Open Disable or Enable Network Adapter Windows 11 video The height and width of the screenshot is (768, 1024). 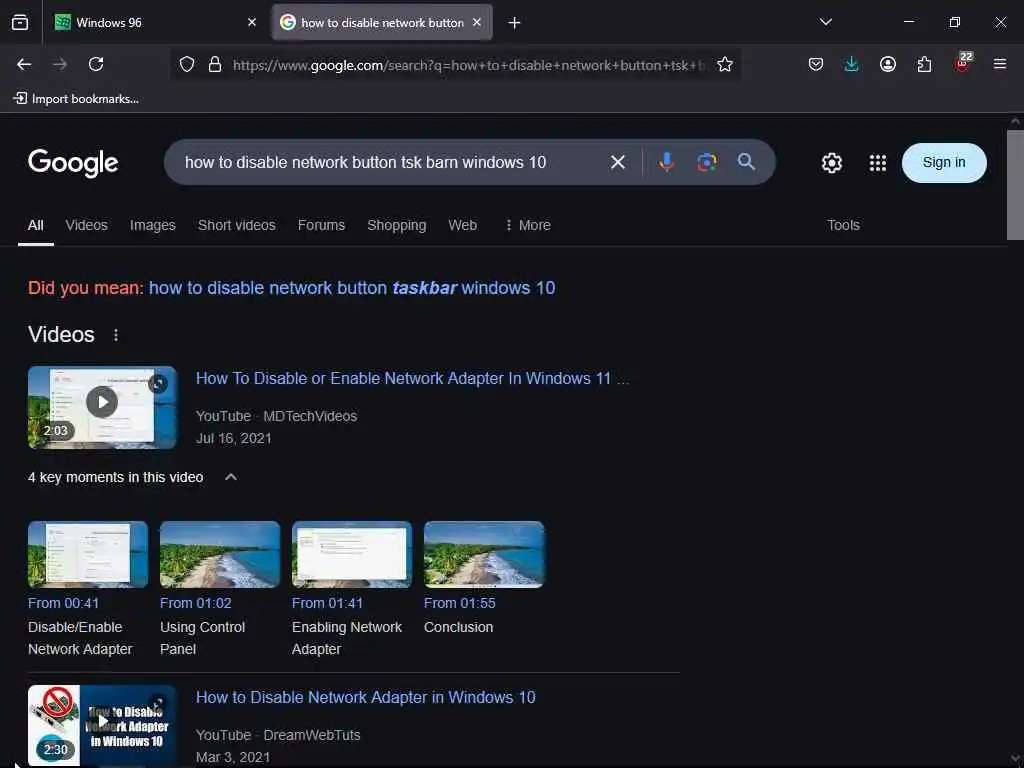pyautogui.click(x=413, y=378)
